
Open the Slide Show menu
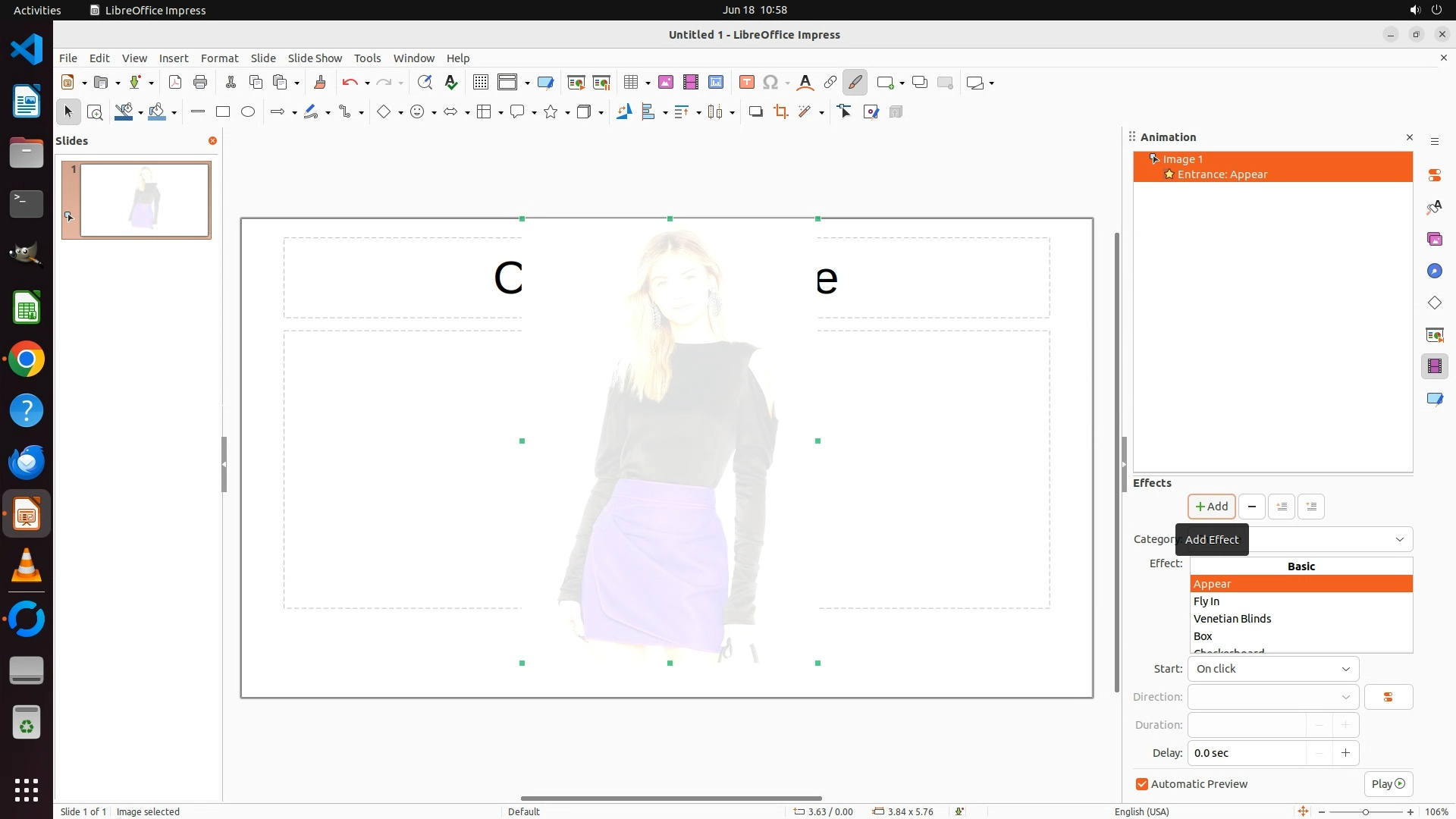[x=314, y=58]
